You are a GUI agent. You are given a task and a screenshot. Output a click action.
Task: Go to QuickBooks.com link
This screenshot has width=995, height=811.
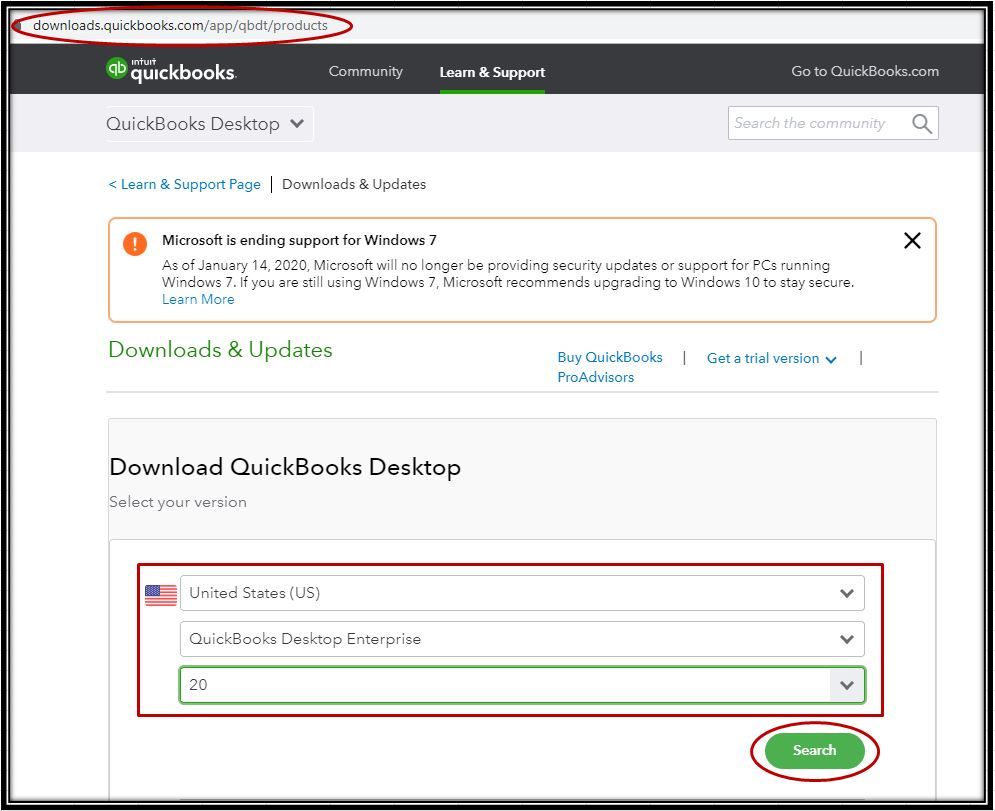pyautogui.click(x=865, y=71)
